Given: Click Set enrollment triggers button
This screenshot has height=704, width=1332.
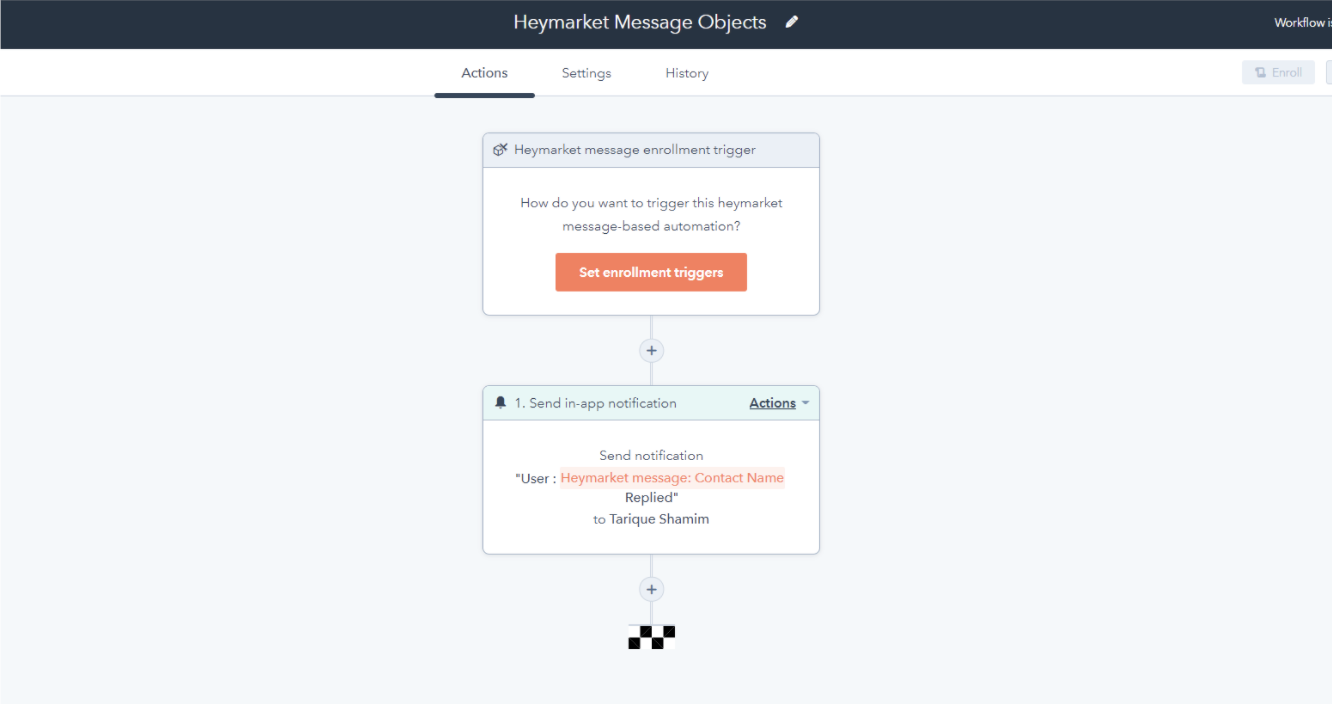Looking at the screenshot, I should click(651, 272).
